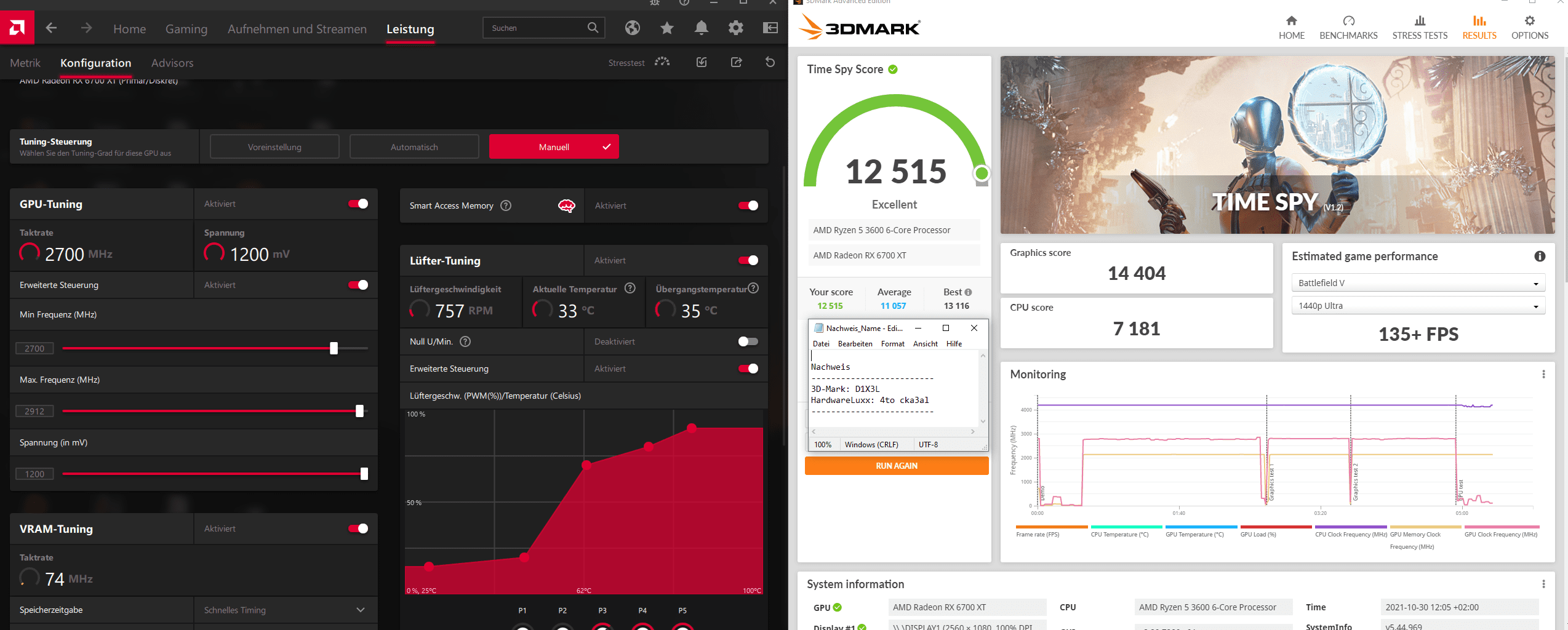Open notifications bell in Radeon Software
The height and width of the screenshot is (630, 1568).
coord(701,28)
